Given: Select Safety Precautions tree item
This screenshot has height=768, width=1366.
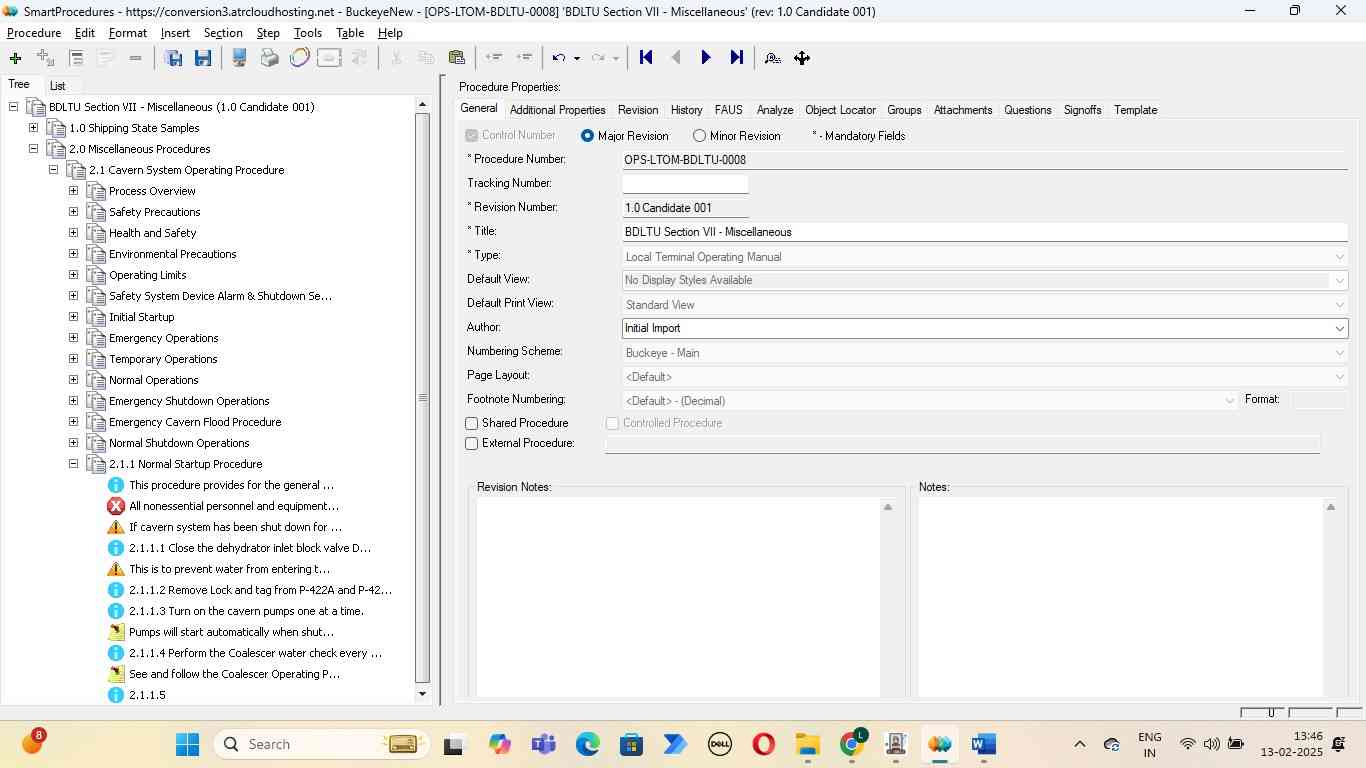Looking at the screenshot, I should (154, 212).
